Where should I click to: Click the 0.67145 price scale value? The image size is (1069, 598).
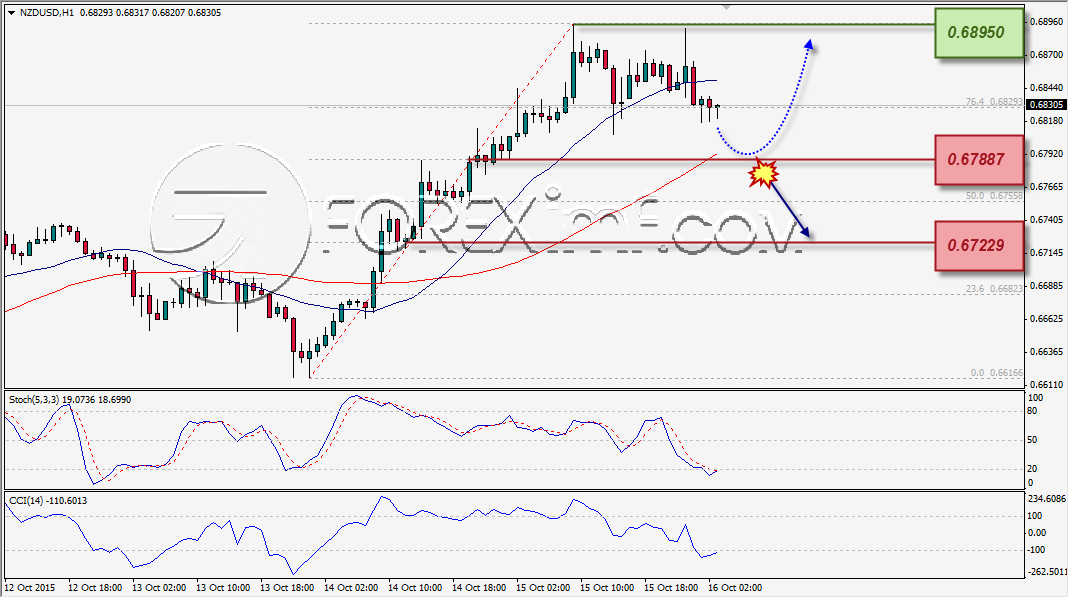point(1045,253)
